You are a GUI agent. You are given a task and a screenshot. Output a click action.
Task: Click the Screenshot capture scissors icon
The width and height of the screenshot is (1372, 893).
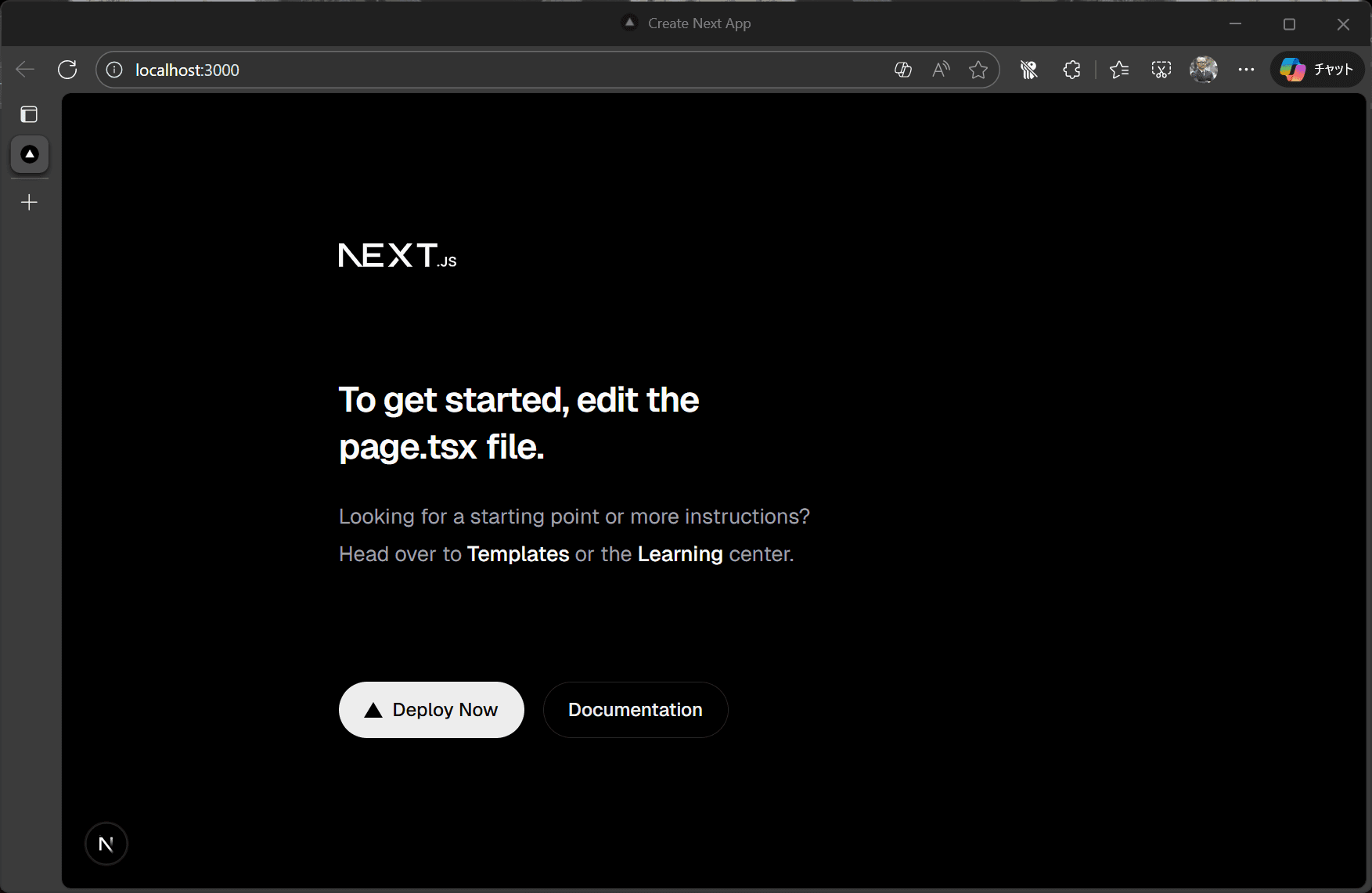point(1161,70)
